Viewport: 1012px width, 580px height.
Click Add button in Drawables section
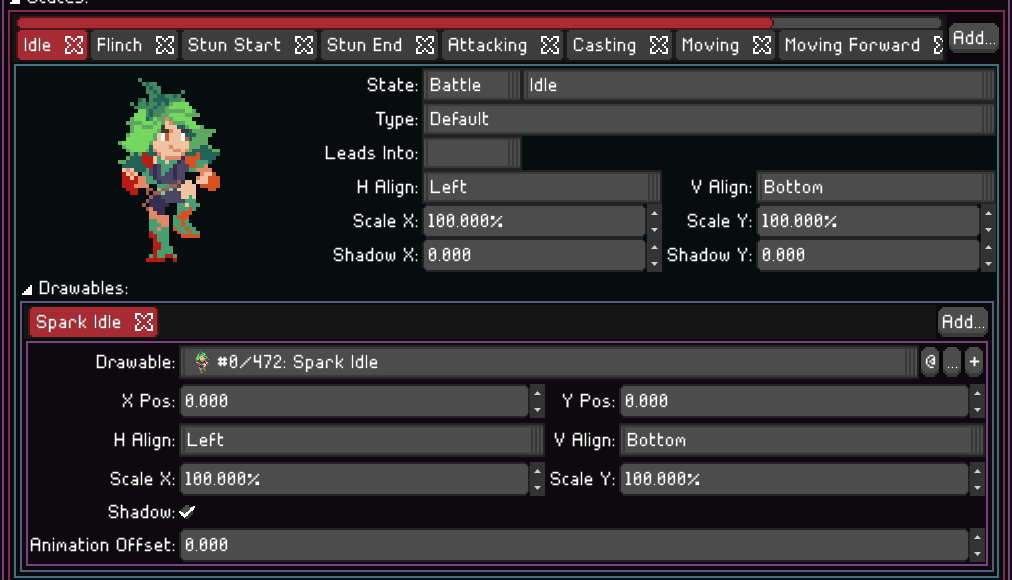click(x=962, y=322)
